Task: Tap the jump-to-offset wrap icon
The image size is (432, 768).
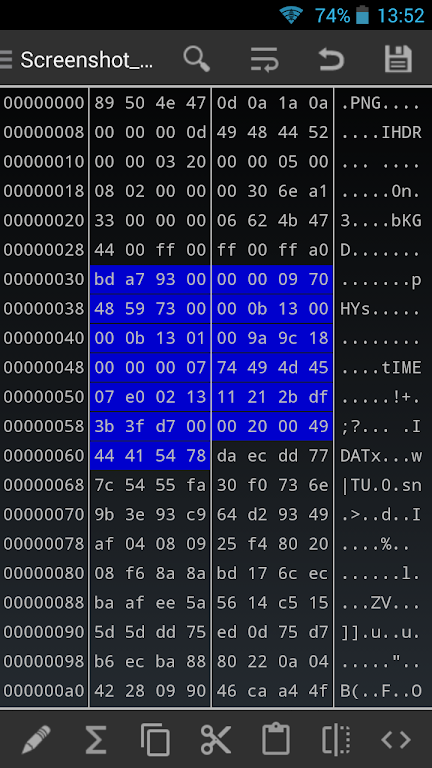Action: click(264, 59)
